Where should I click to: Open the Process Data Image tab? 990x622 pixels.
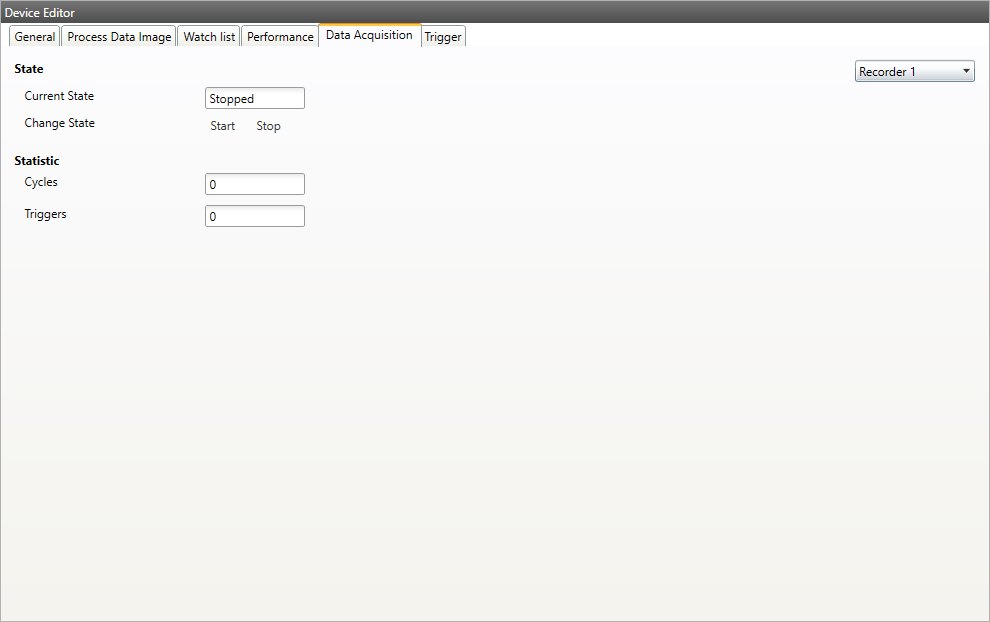[118, 36]
